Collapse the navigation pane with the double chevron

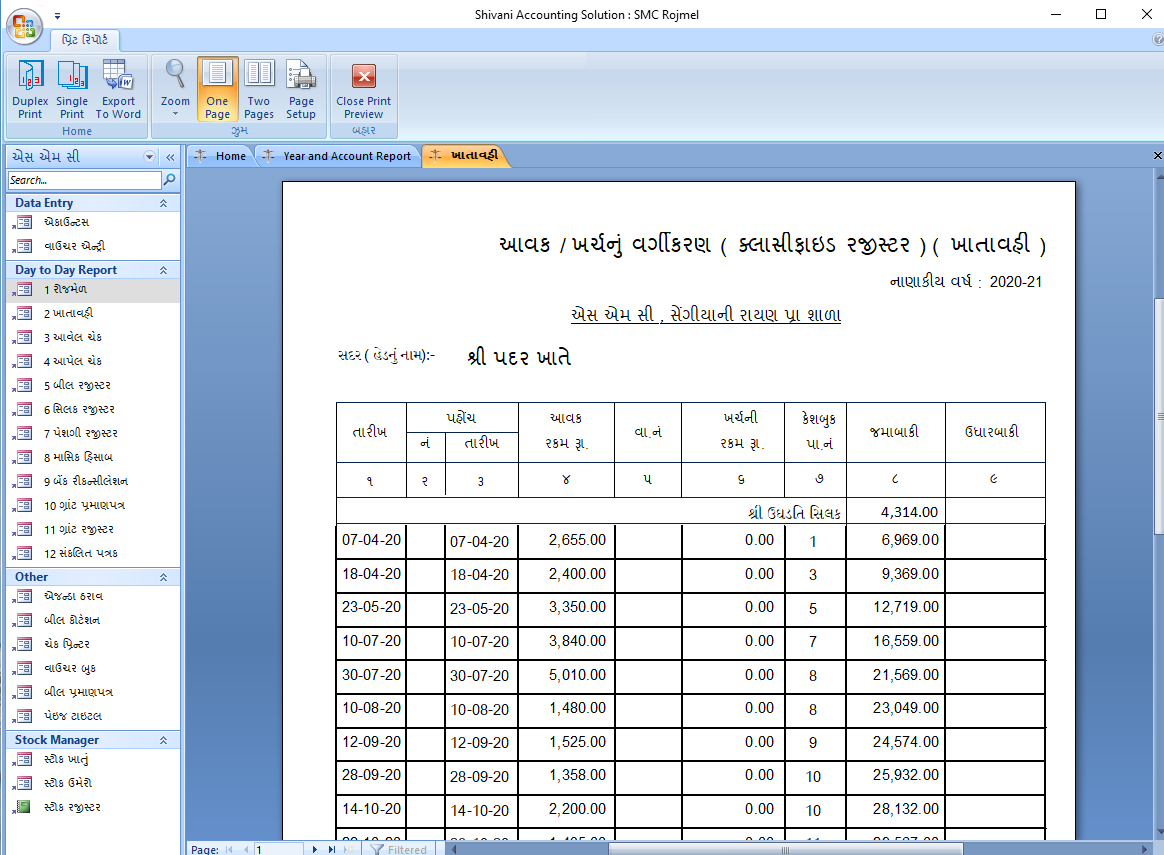[169, 156]
